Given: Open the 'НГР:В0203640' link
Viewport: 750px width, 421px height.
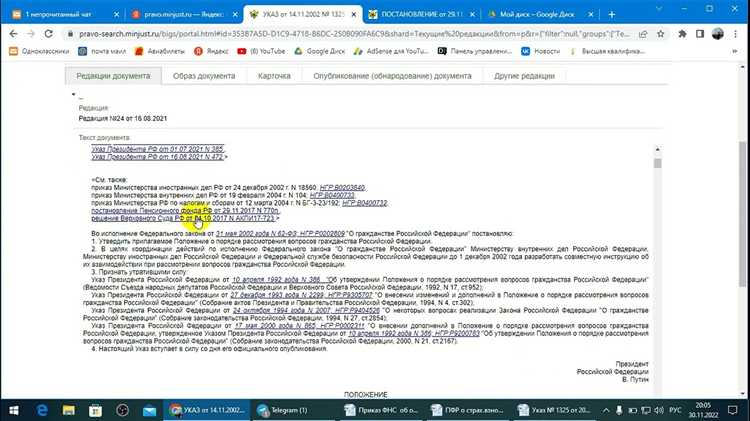Looking at the screenshot, I should pos(342,188).
